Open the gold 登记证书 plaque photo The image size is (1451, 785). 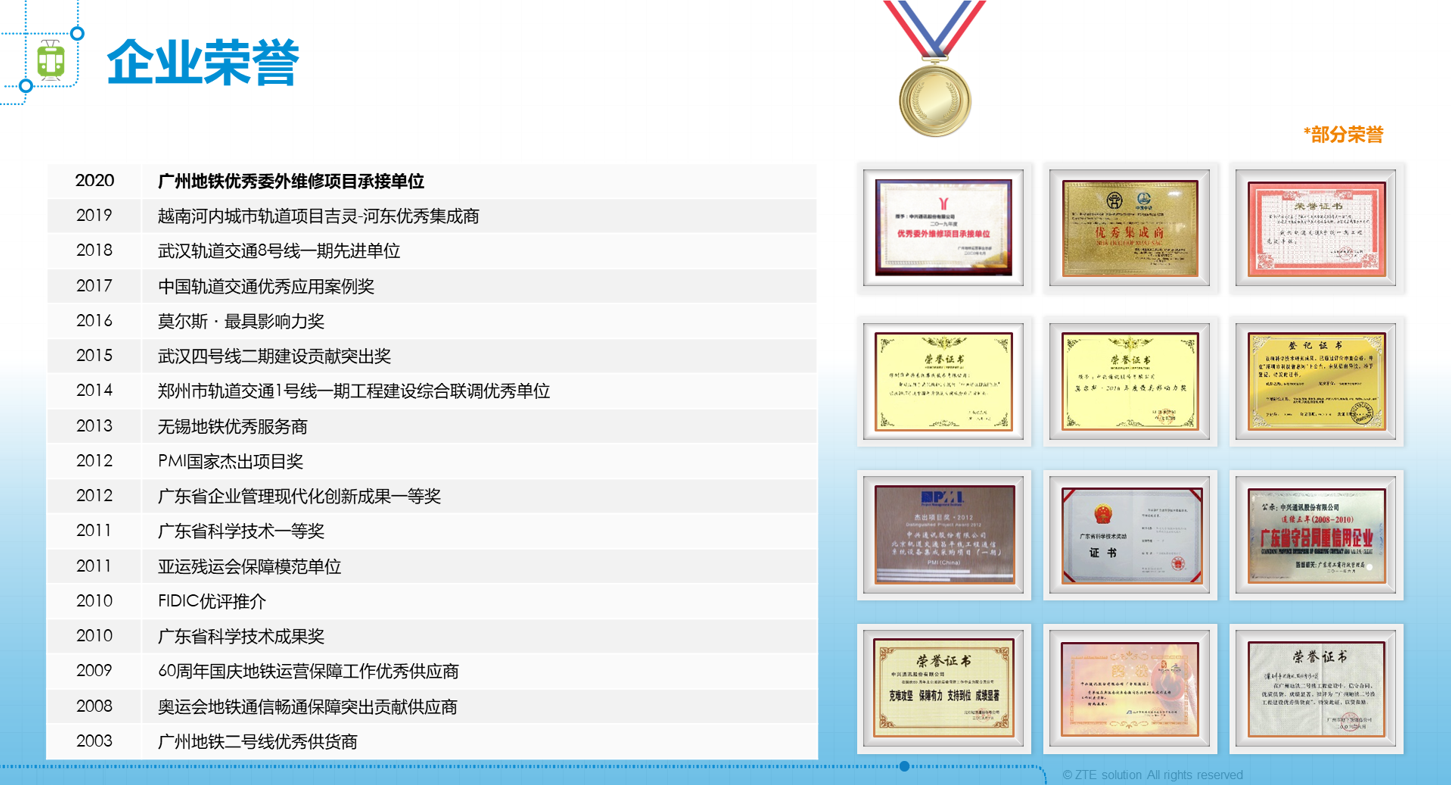pyautogui.click(x=1316, y=382)
